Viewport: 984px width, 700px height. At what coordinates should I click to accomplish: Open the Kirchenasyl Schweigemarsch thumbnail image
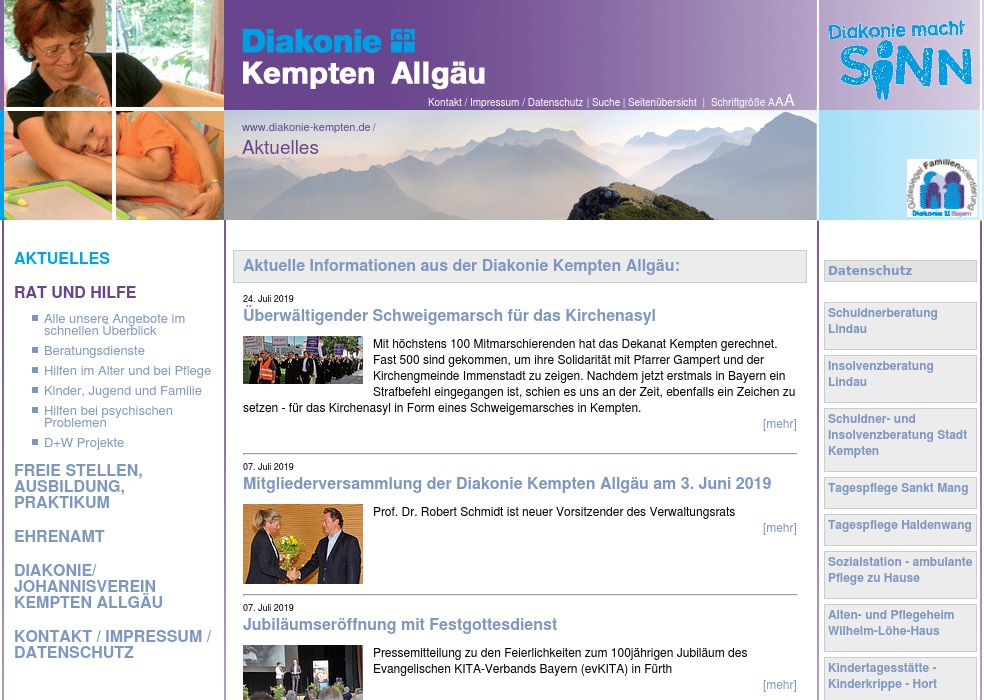tap(302, 360)
